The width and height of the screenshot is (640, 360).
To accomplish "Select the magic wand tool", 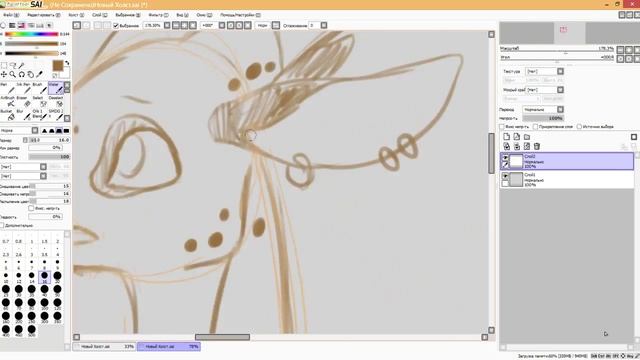I will [x=21, y=66].
